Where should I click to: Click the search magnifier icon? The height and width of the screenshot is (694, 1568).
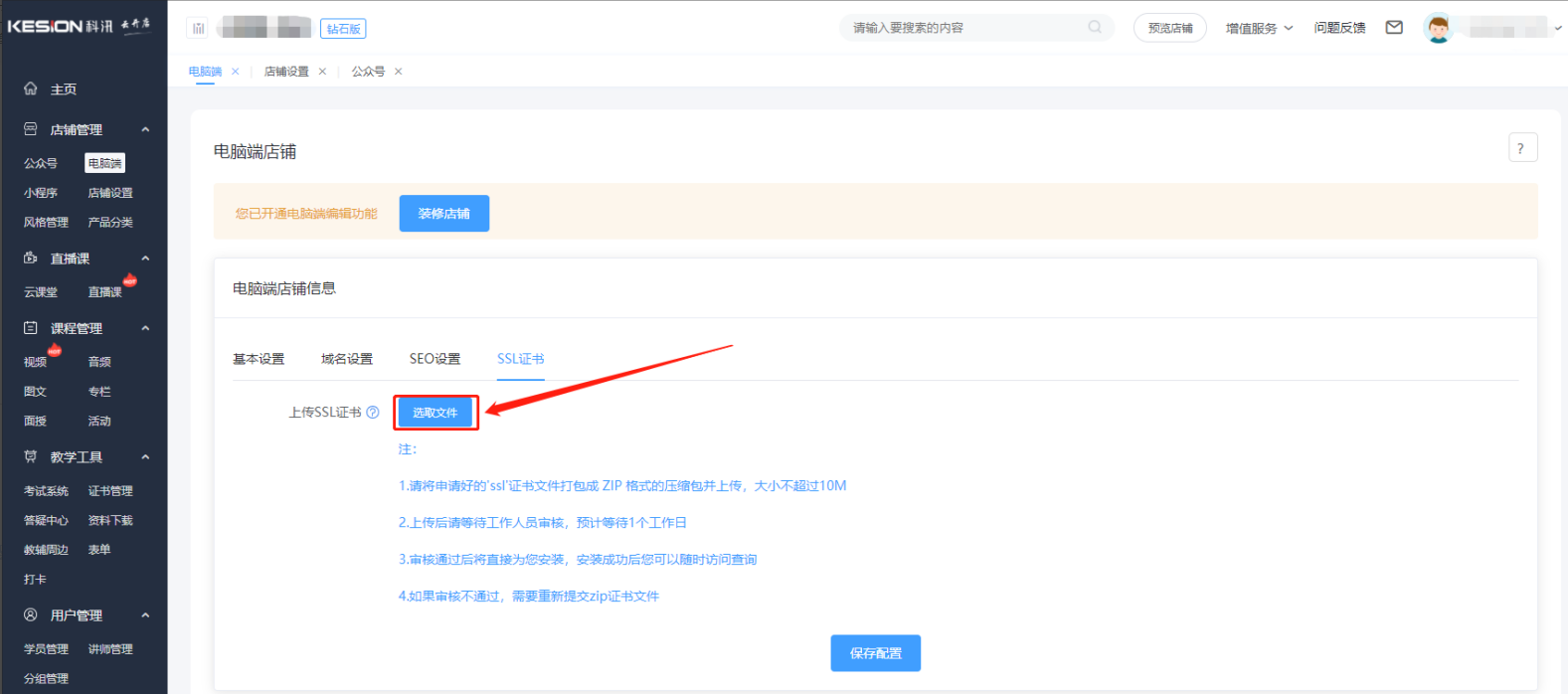(x=1094, y=28)
